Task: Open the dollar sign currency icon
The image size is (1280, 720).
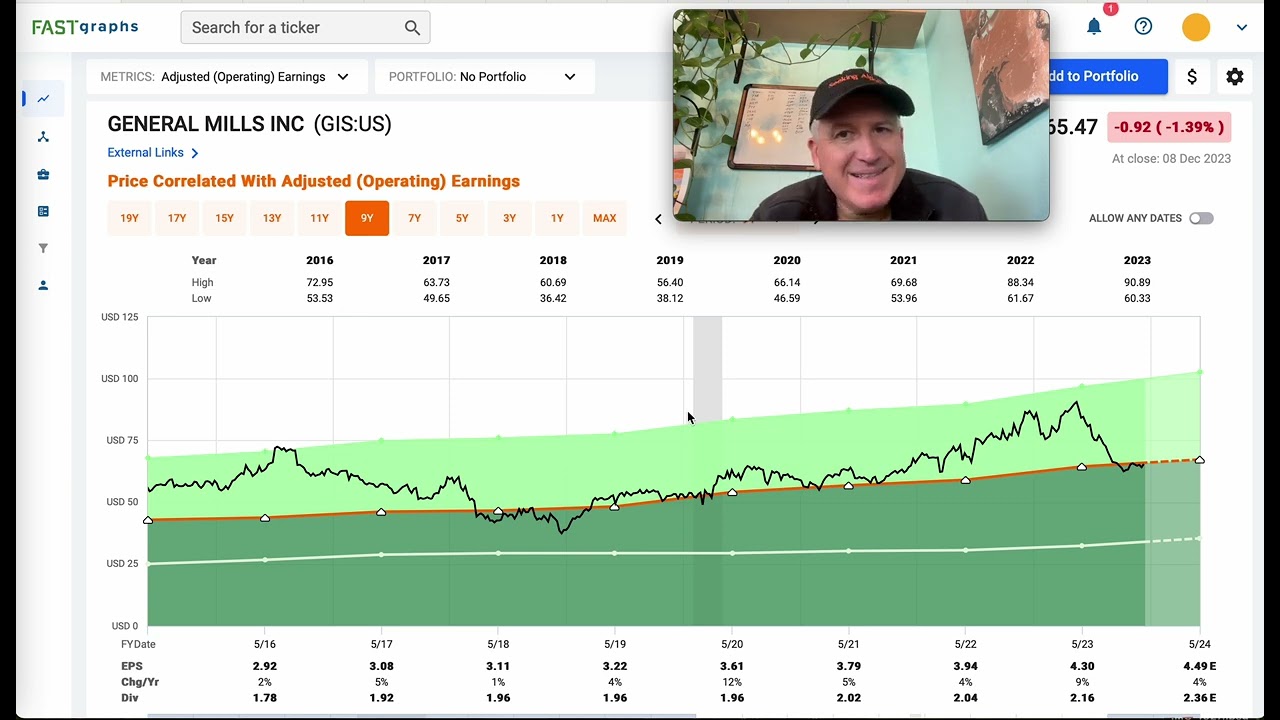Action: click(1192, 77)
